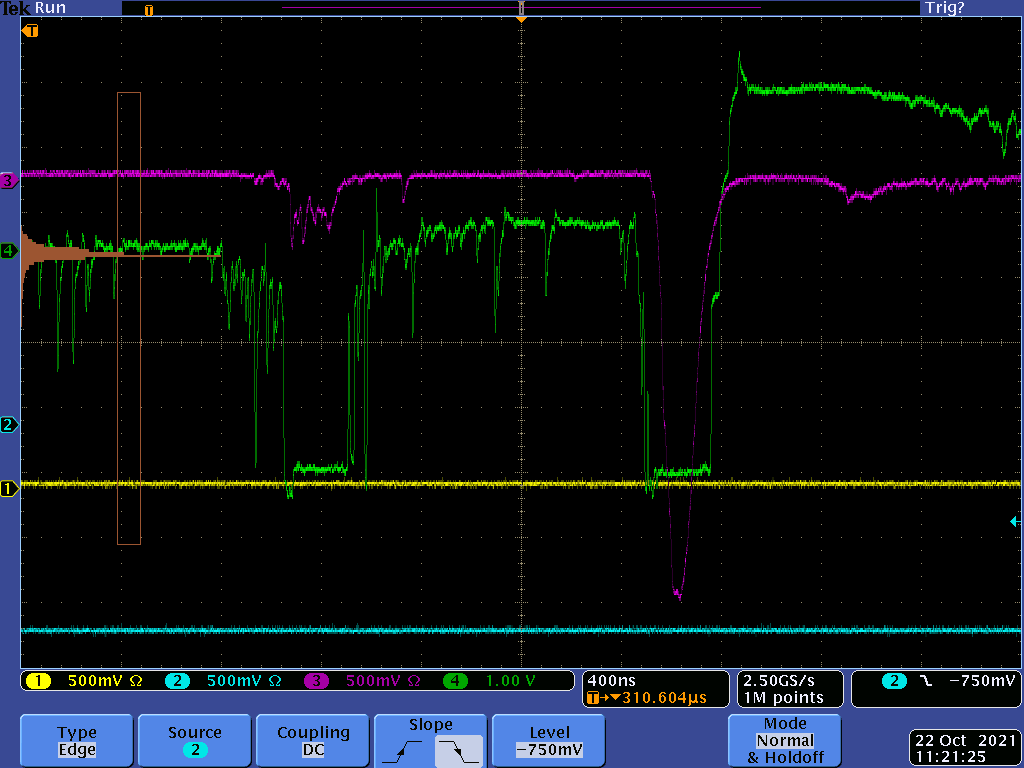Click the channel 4 green ground marker
This screenshot has width=1024, height=768.
(x=9, y=251)
